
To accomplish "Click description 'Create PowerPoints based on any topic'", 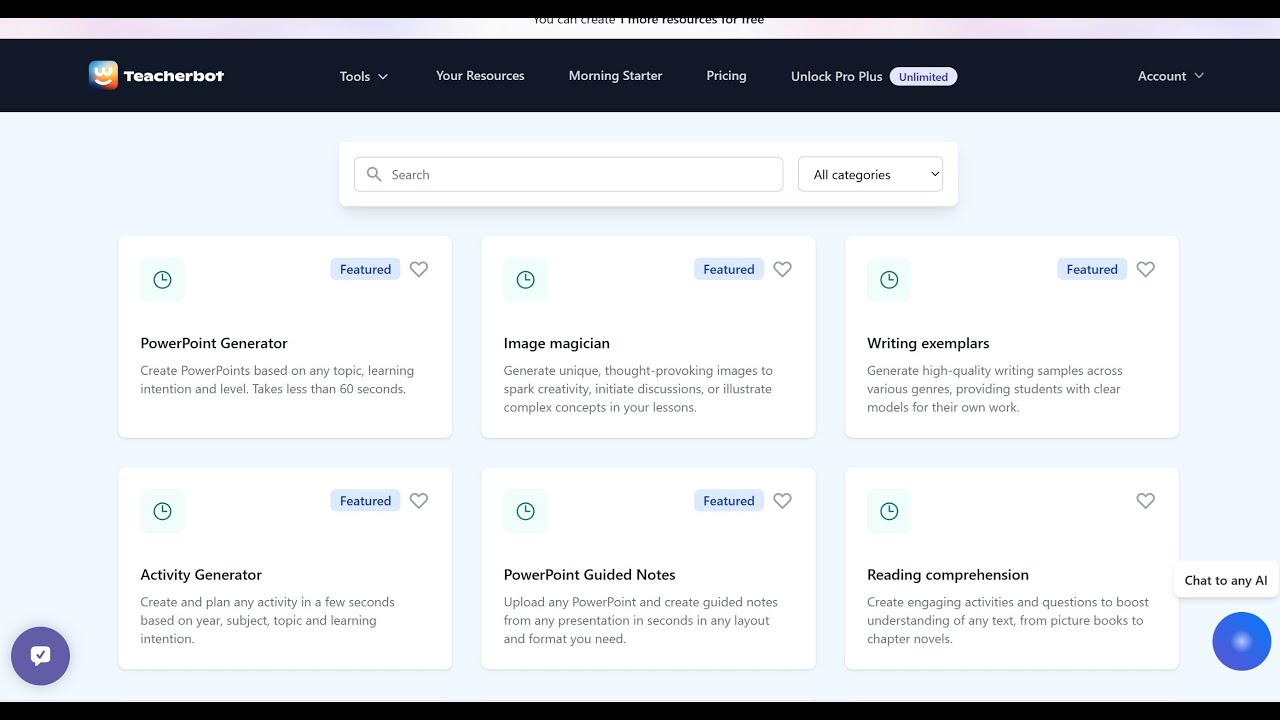I will (277, 380).
